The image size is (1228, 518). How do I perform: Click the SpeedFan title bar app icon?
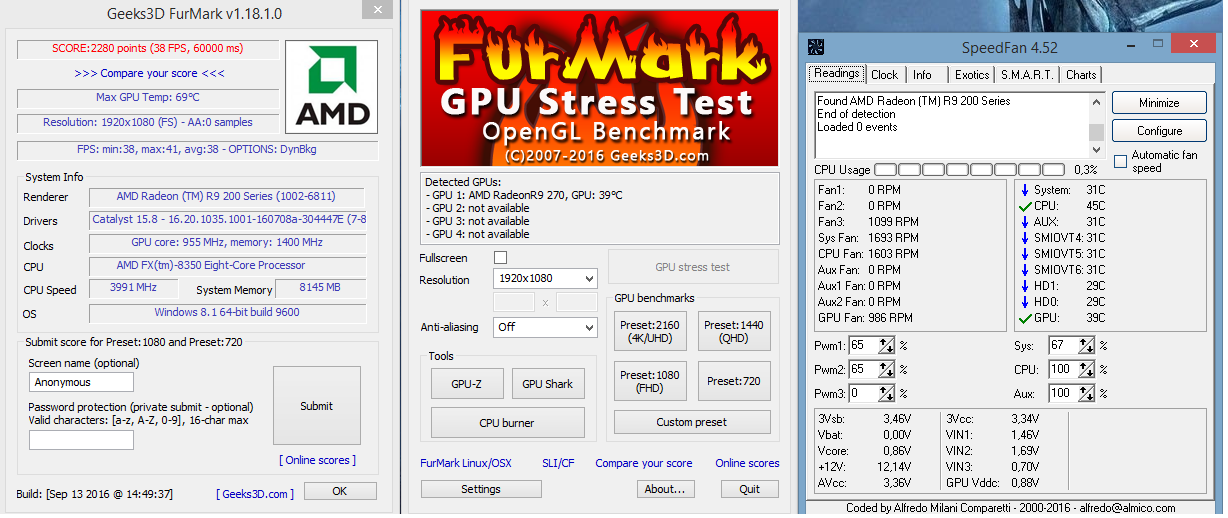click(816, 47)
